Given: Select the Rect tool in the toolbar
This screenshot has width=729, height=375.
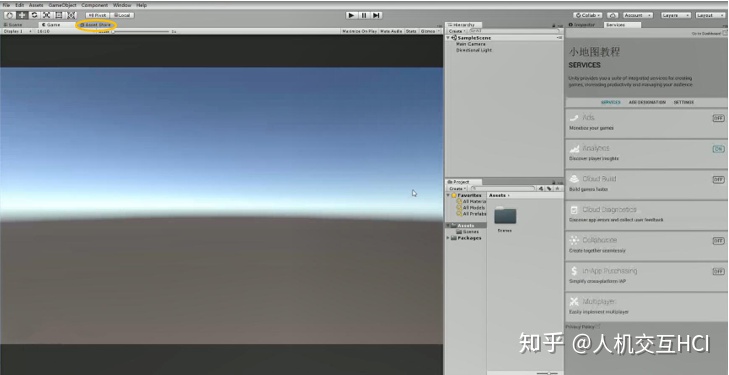Looking at the screenshot, I should (59, 15).
